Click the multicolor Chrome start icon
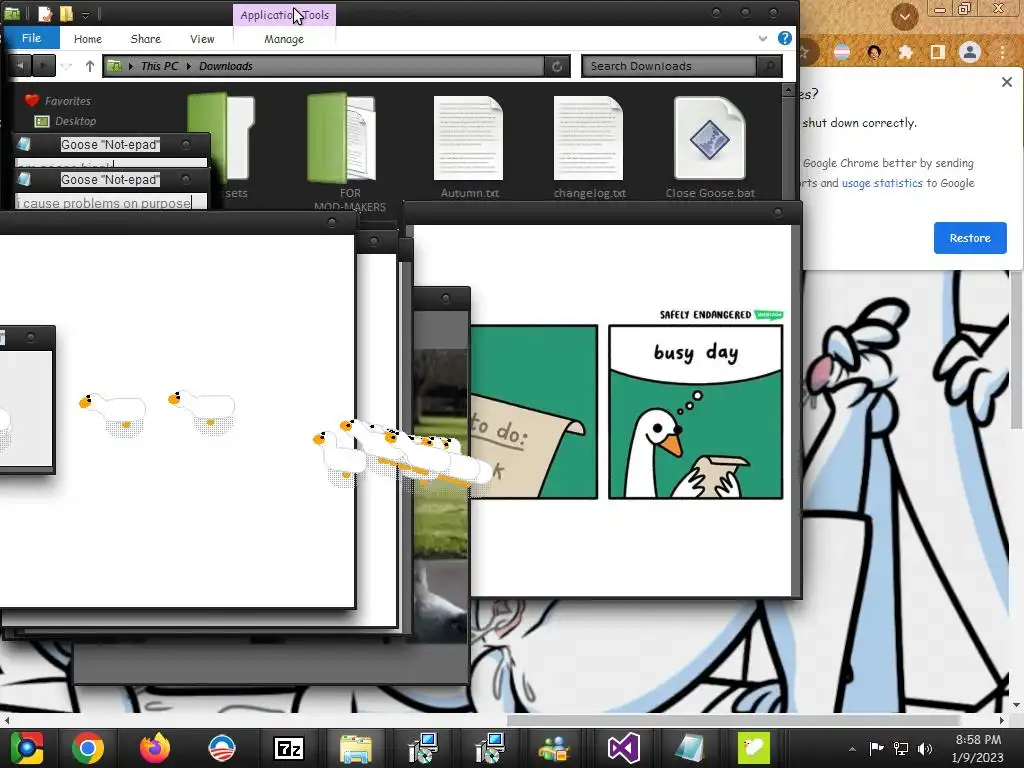Screen dimensions: 1024x768 tap(26, 748)
